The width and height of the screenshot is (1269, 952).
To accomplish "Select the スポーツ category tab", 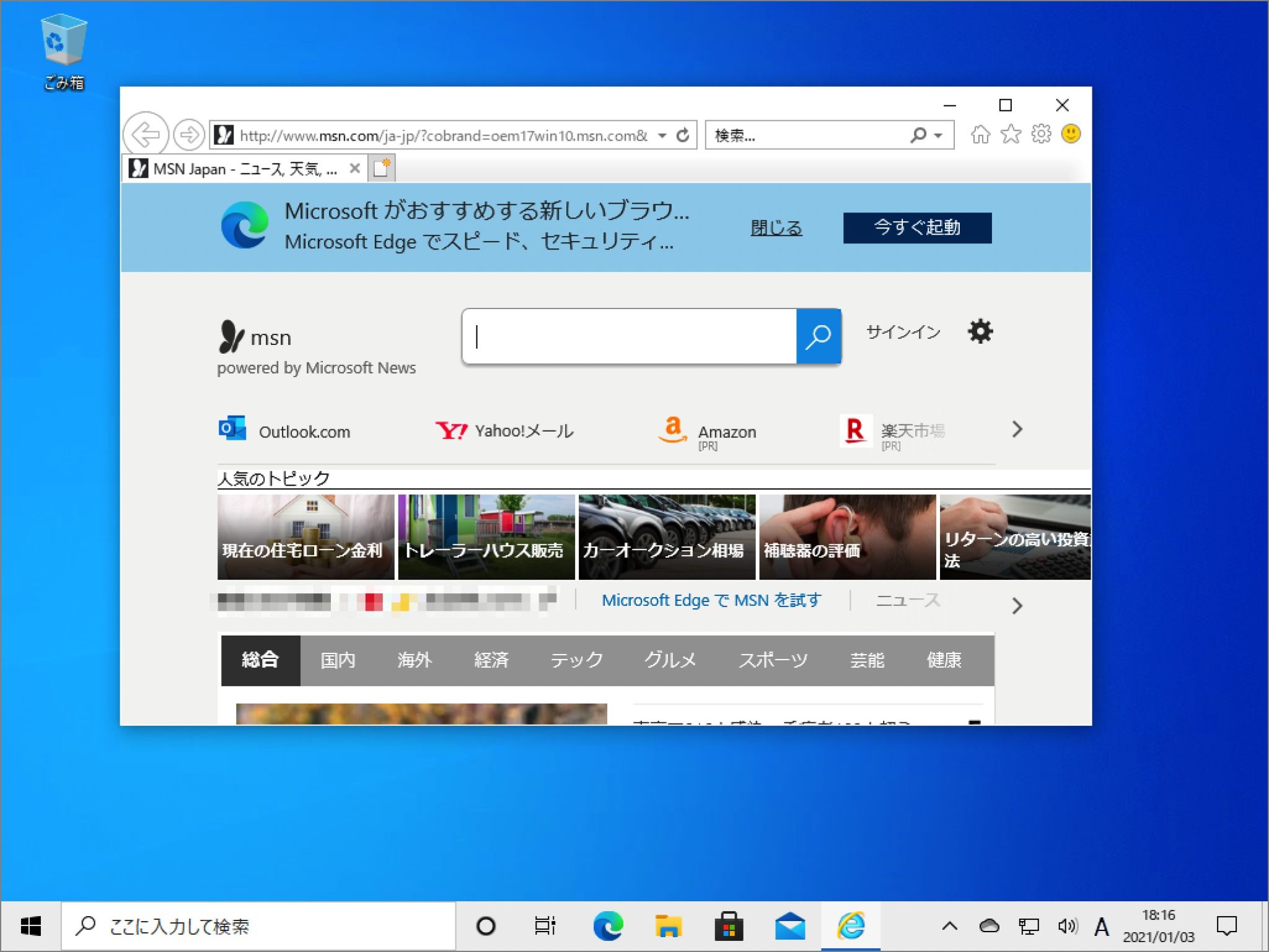I will pos(774,660).
